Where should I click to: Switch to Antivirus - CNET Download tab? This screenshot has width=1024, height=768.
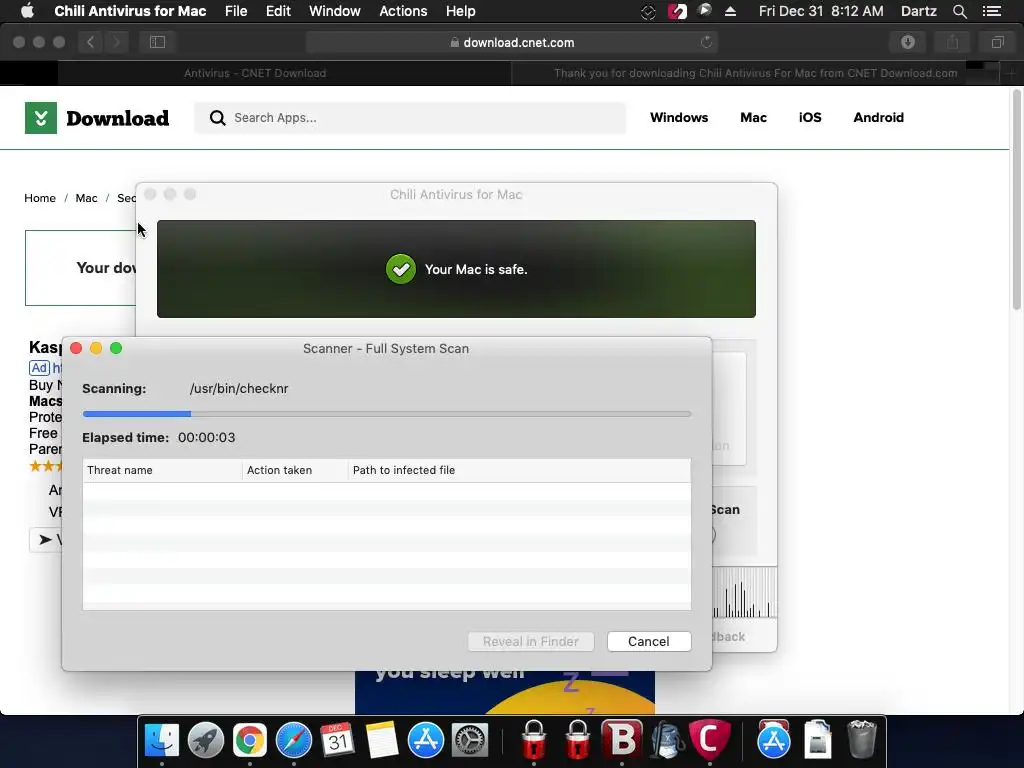tap(255, 73)
